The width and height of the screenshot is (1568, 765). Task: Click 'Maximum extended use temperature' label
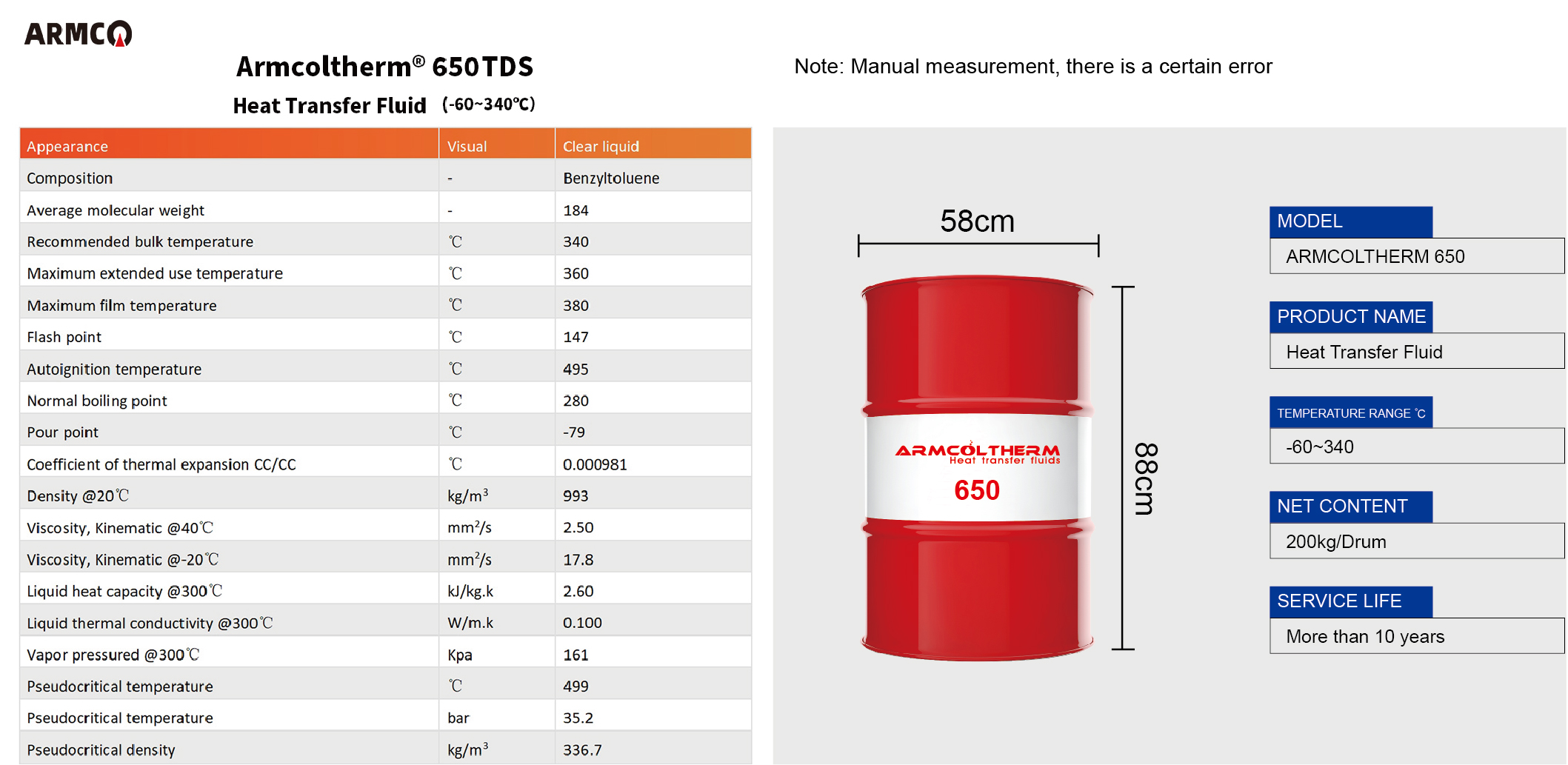(x=155, y=274)
